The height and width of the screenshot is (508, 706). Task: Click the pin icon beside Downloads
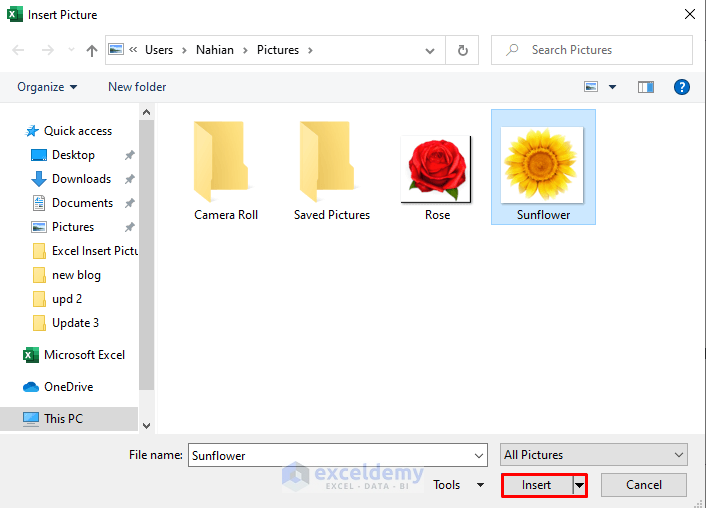[130, 179]
